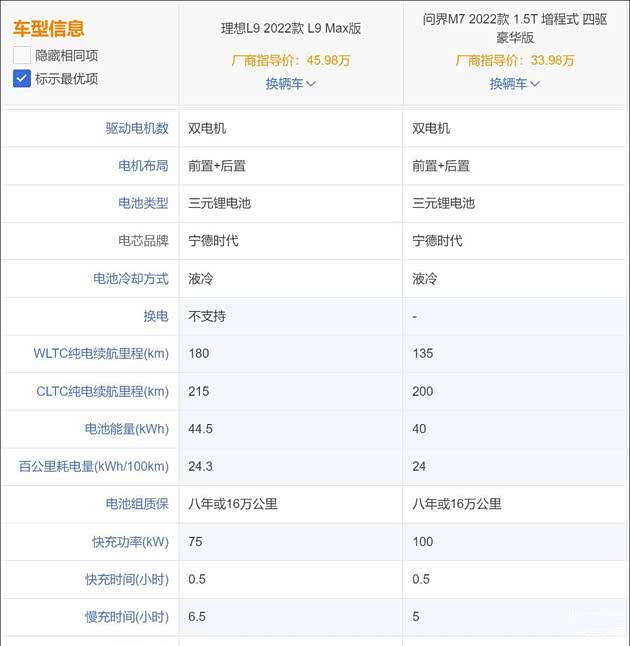Uncheck the 标示最优项 checkbox
Viewport: 630px width, 646px height.
click(x=22, y=78)
